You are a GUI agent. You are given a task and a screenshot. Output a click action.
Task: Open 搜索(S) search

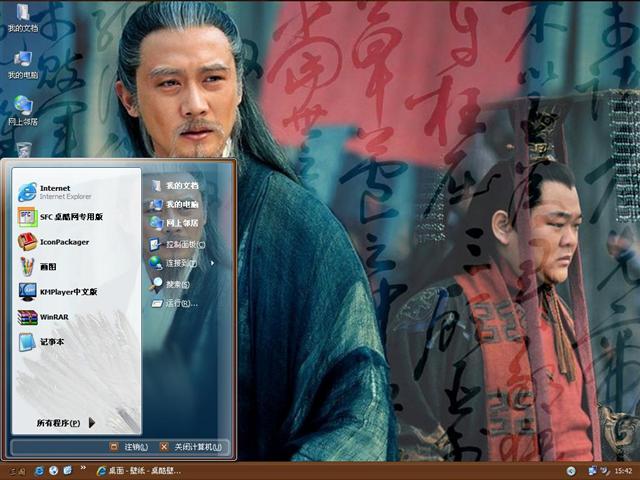pyautogui.click(x=170, y=284)
